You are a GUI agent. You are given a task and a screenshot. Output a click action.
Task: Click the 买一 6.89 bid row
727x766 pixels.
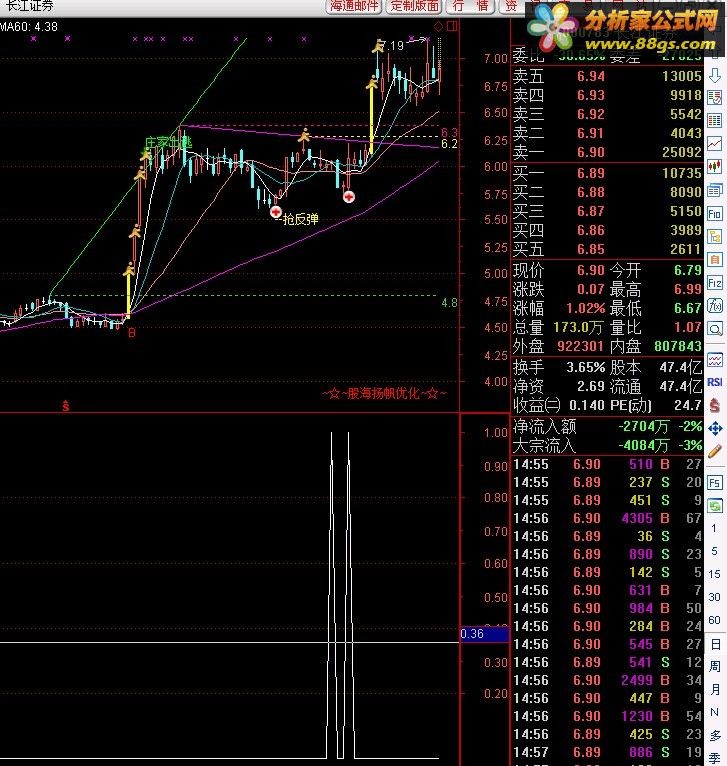pos(607,173)
